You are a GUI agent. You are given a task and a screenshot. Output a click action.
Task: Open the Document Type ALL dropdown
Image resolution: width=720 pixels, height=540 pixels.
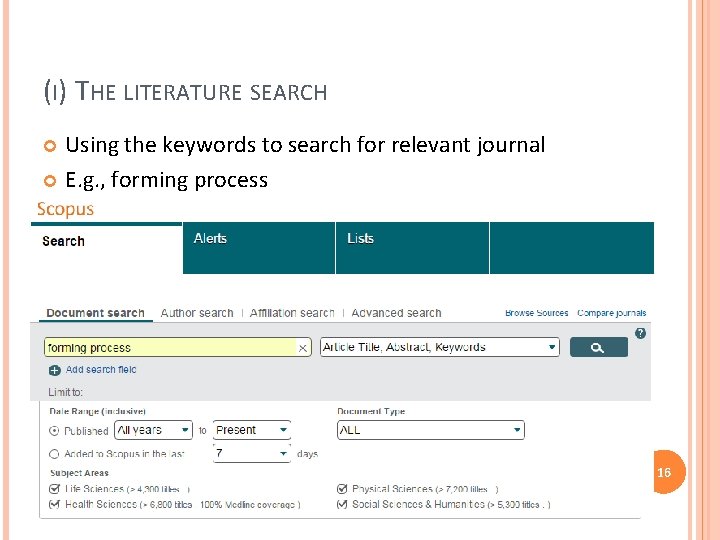[x=430, y=430]
